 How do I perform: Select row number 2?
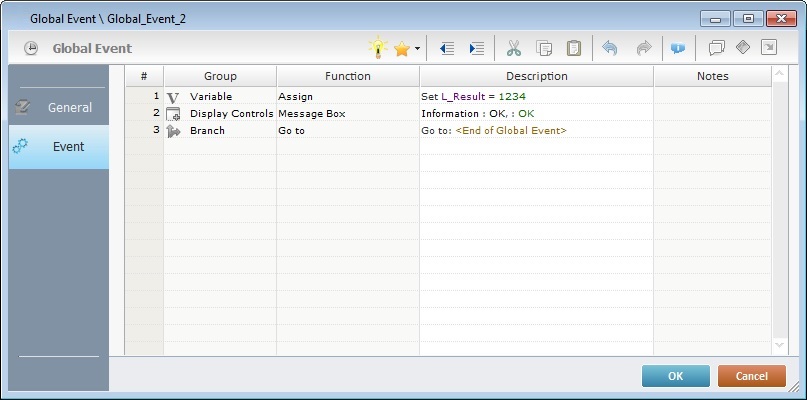point(145,113)
